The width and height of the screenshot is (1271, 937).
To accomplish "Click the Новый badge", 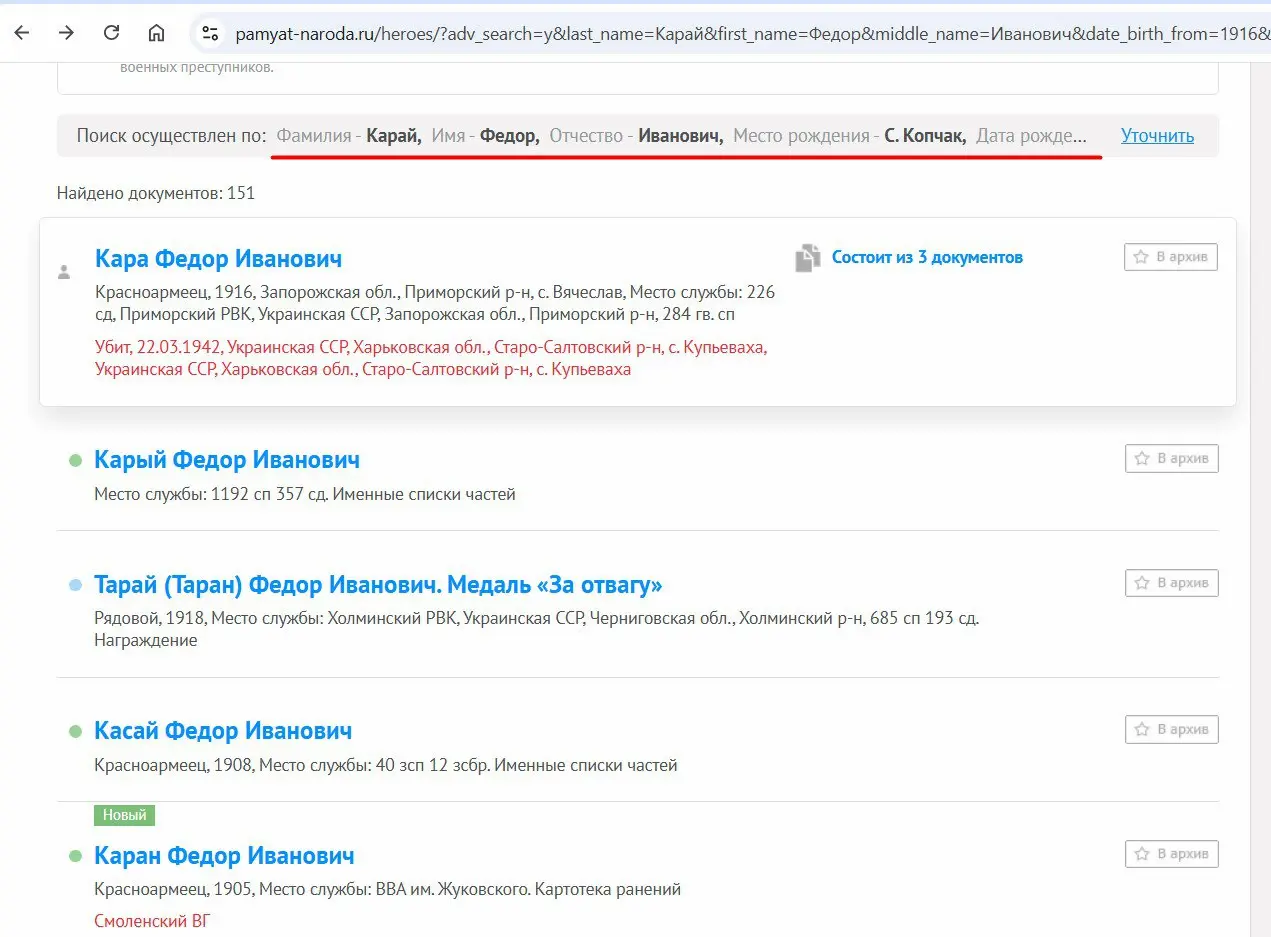I will click(x=125, y=815).
